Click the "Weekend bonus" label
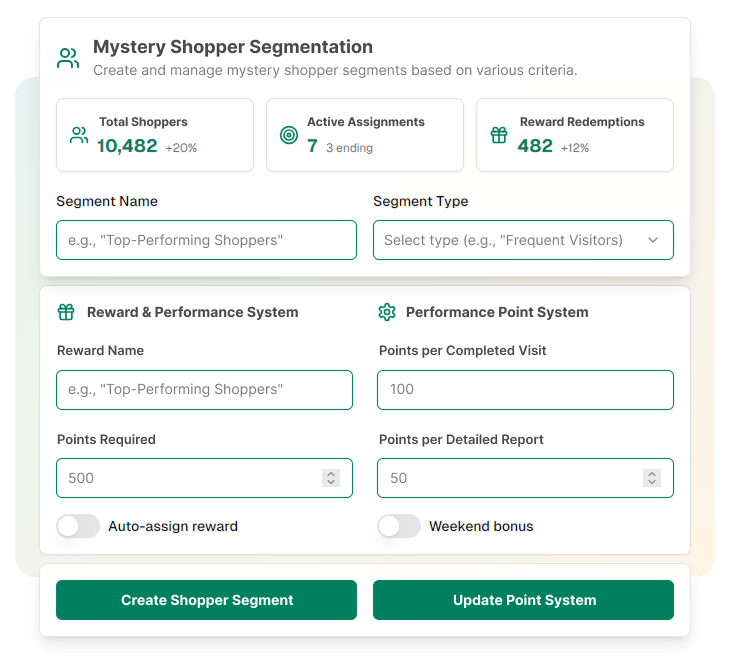 point(481,526)
